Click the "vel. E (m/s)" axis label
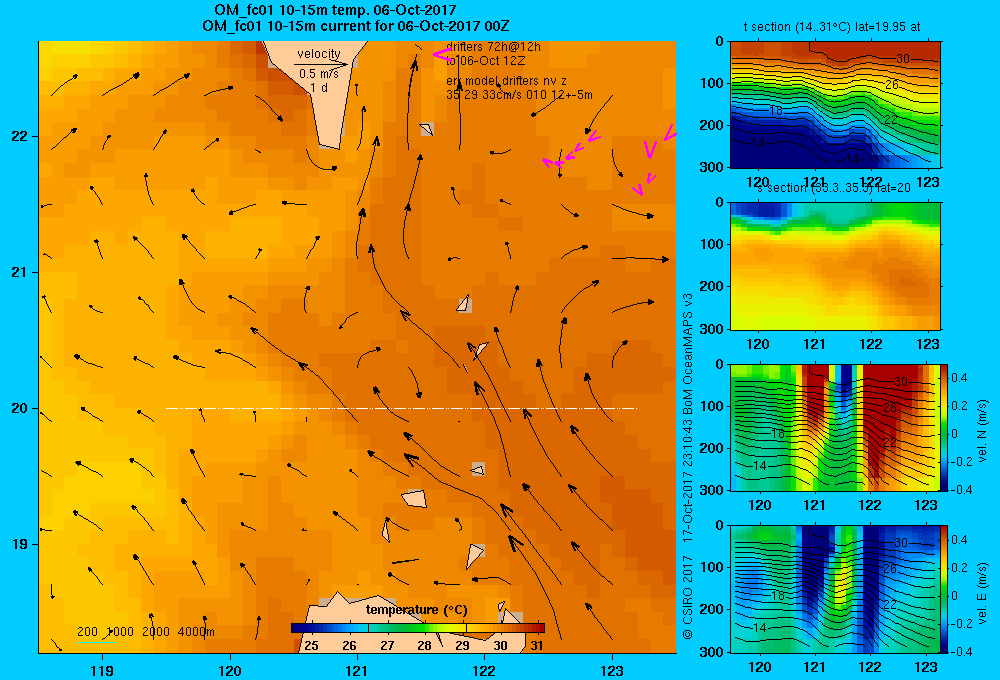This screenshot has width=1000, height=680. coord(983,593)
